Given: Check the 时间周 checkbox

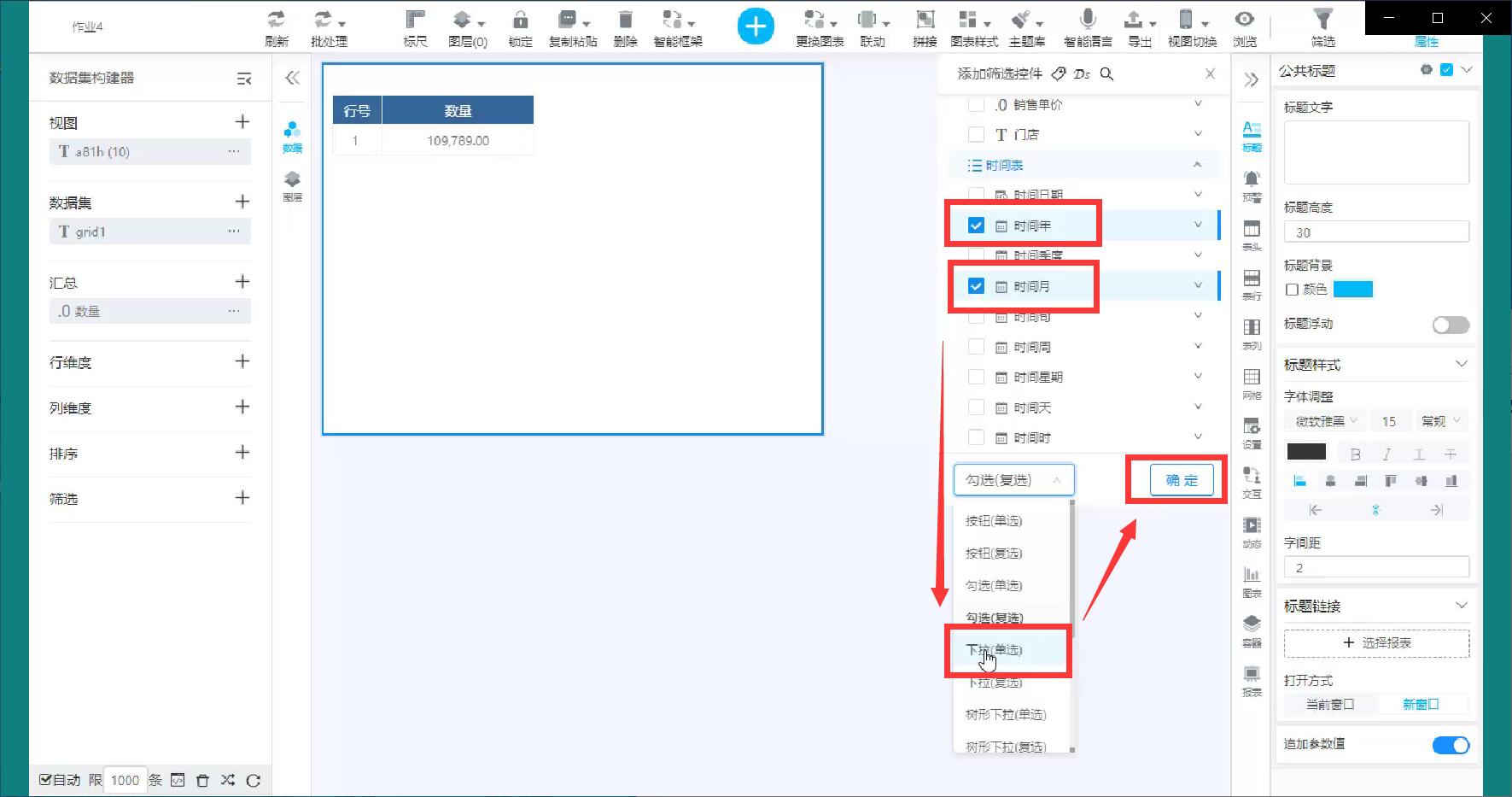Looking at the screenshot, I should pos(976,347).
